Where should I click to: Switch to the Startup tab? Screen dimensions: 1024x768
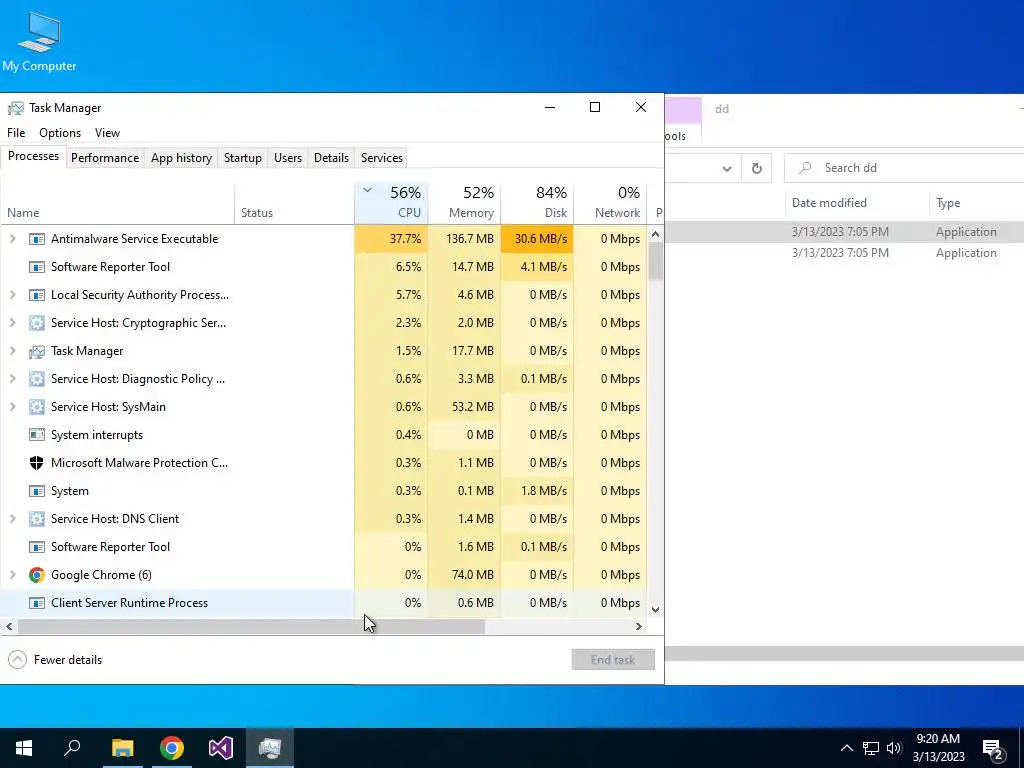pyautogui.click(x=243, y=158)
